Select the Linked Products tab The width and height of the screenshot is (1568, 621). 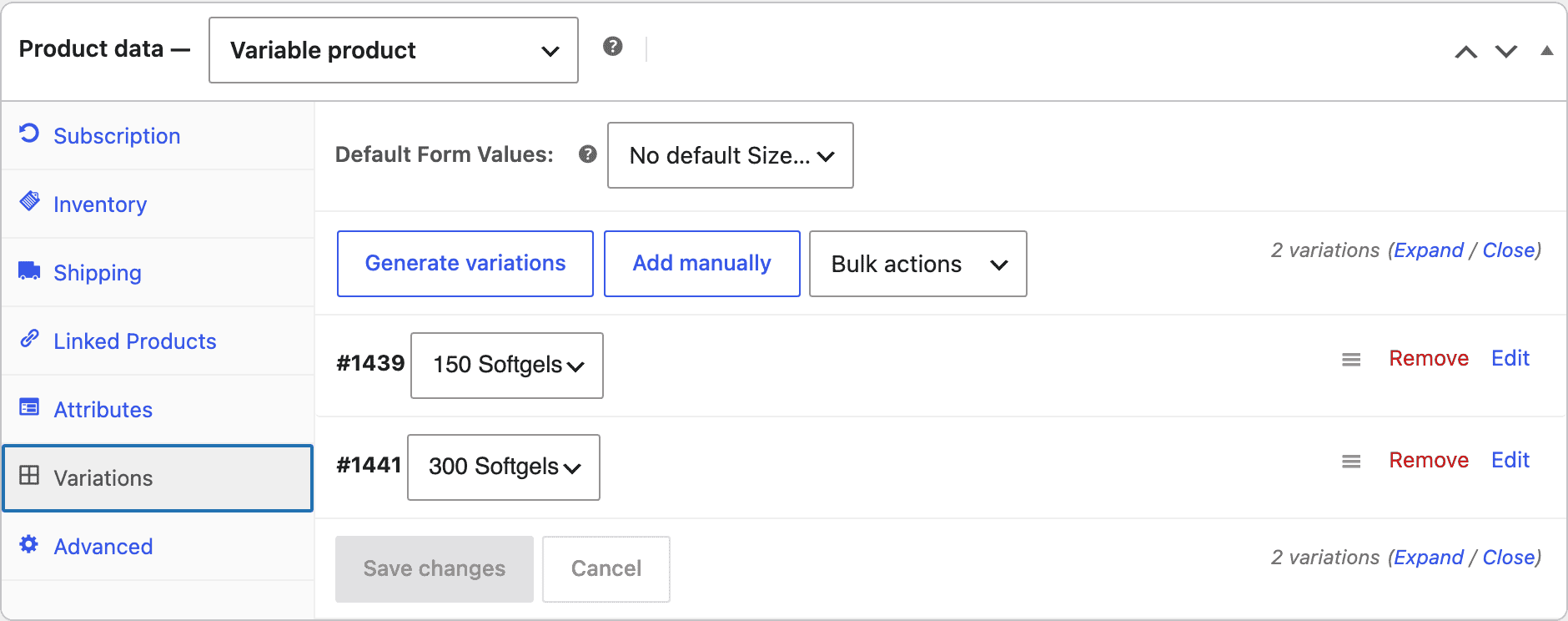click(x=158, y=341)
